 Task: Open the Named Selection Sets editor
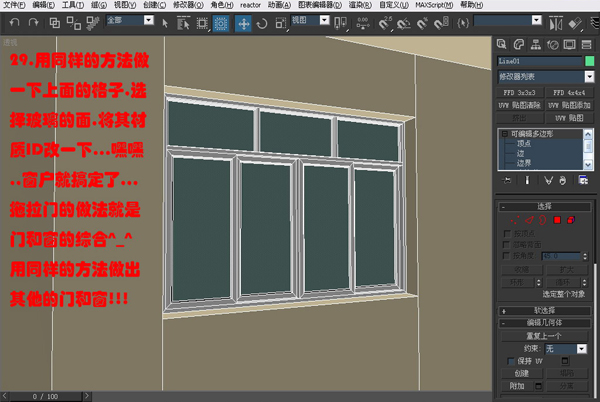463,23
